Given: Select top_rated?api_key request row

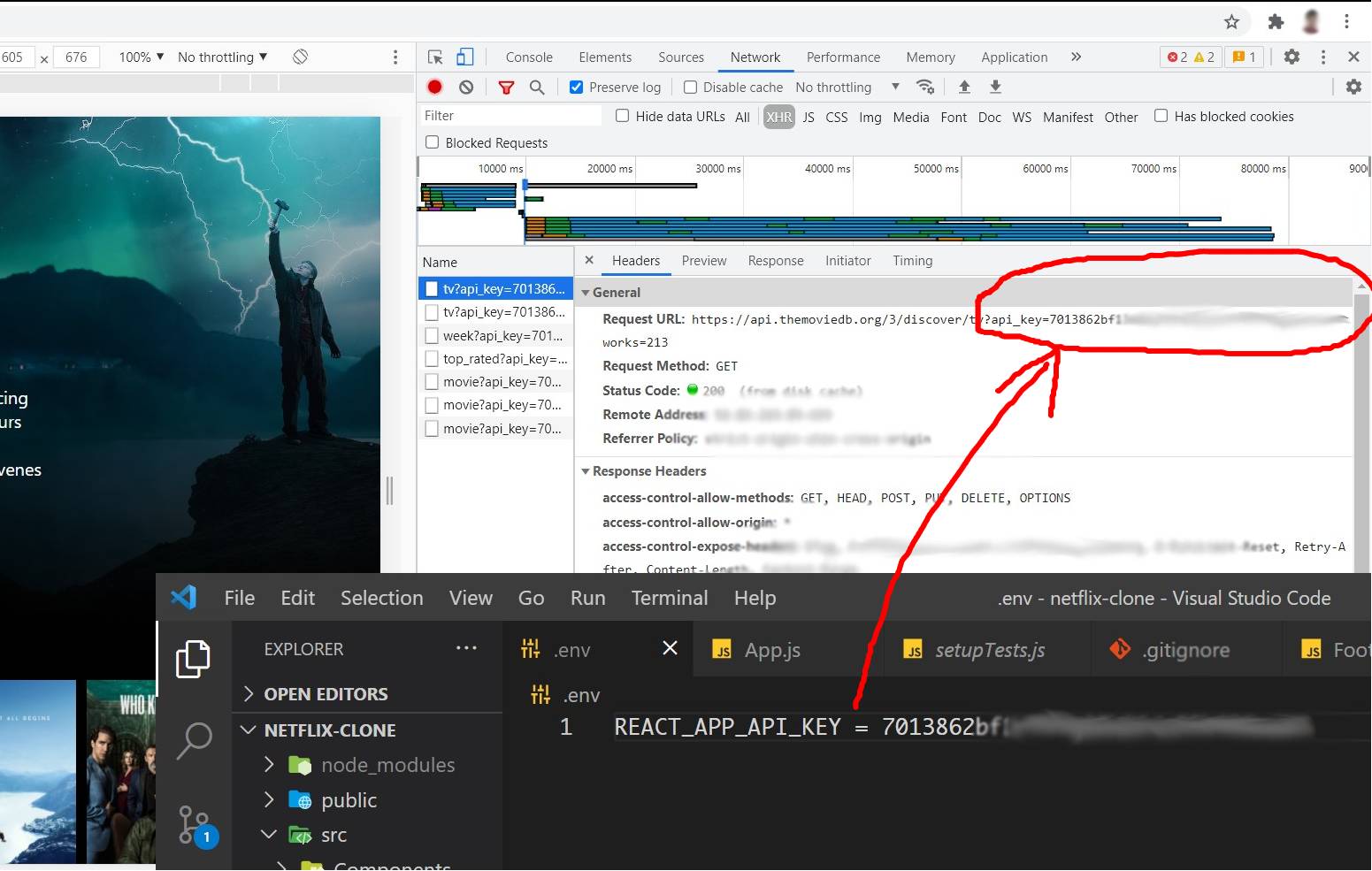Looking at the screenshot, I should point(495,359).
